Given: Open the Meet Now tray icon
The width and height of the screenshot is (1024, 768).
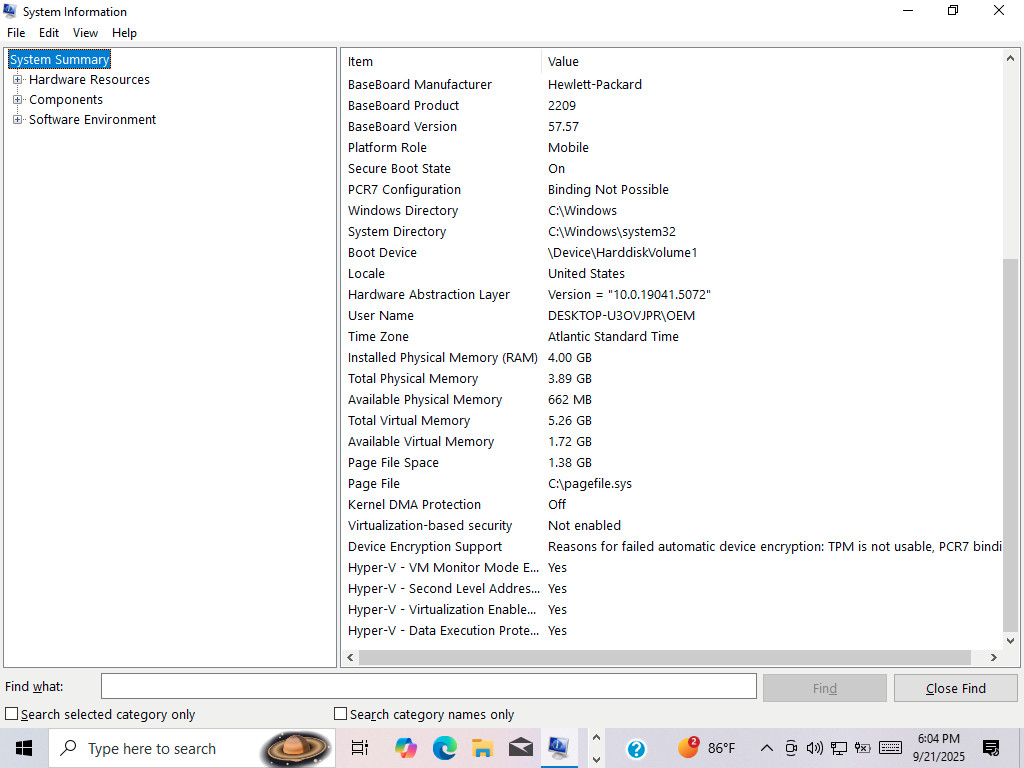Looking at the screenshot, I should coord(791,748).
